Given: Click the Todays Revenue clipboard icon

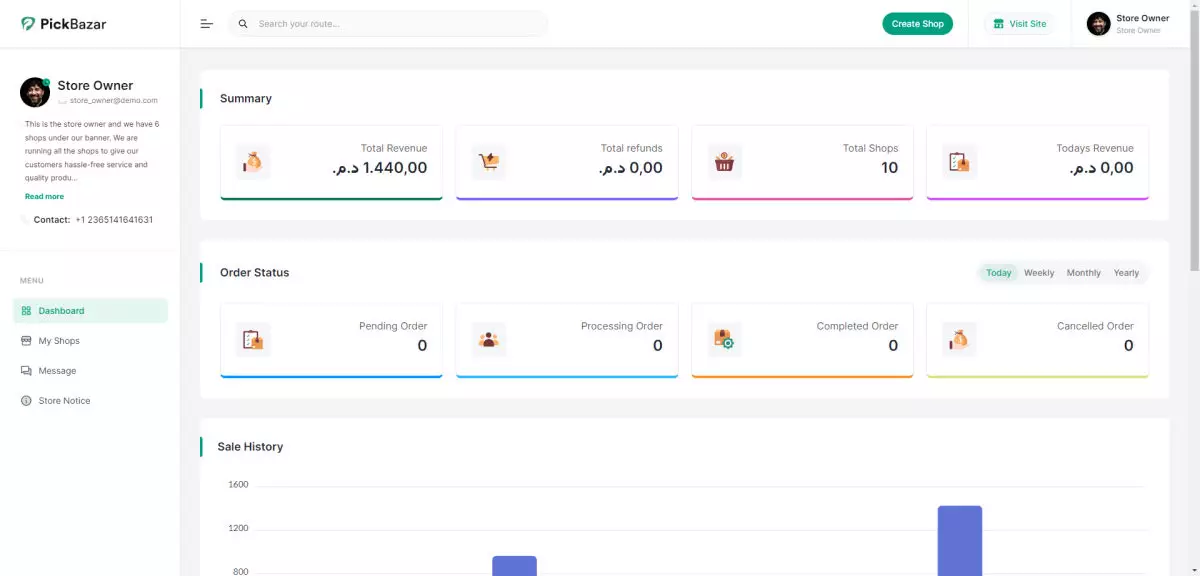Looking at the screenshot, I should [x=959, y=161].
